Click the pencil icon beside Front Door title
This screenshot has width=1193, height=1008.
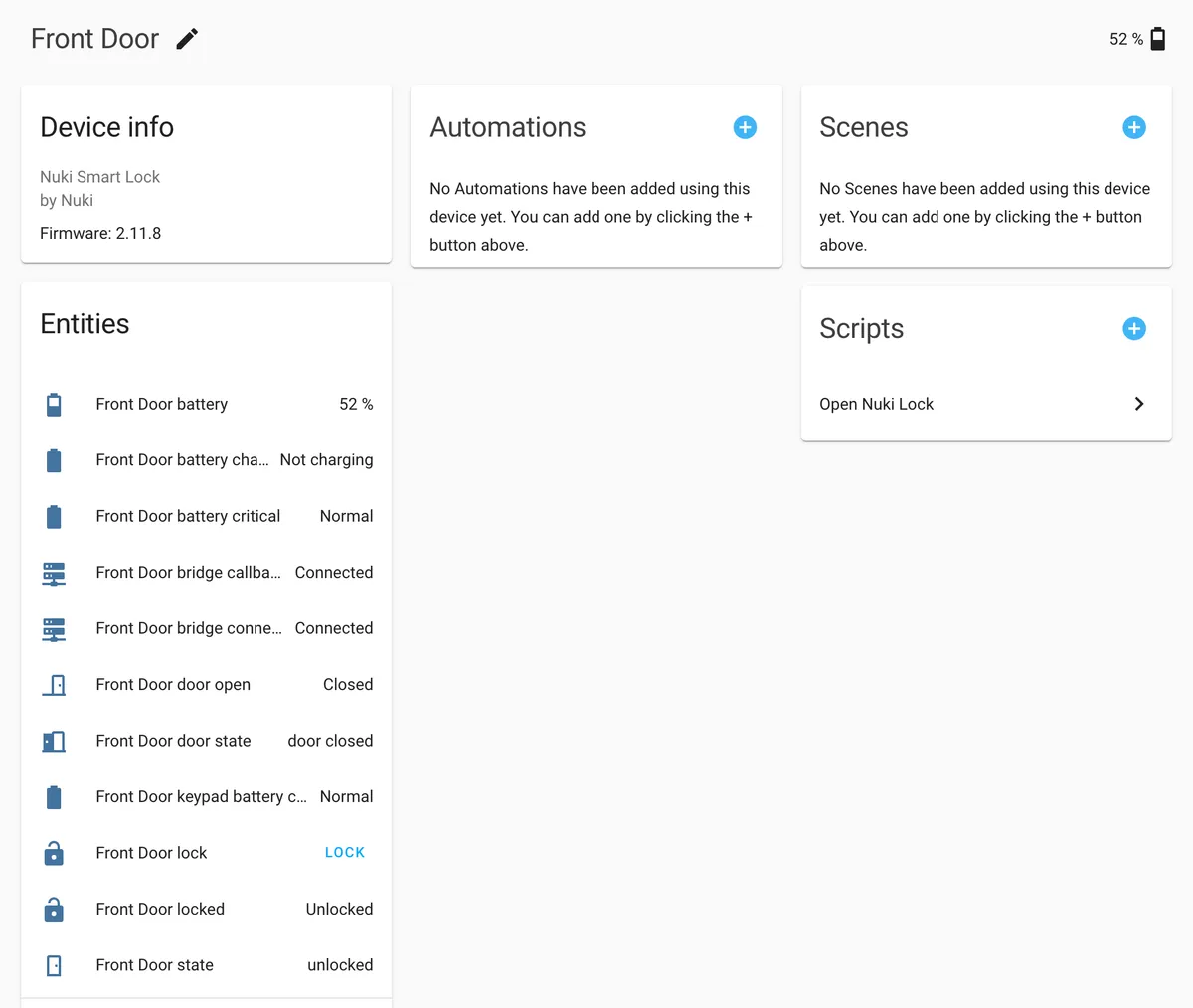coord(187,39)
